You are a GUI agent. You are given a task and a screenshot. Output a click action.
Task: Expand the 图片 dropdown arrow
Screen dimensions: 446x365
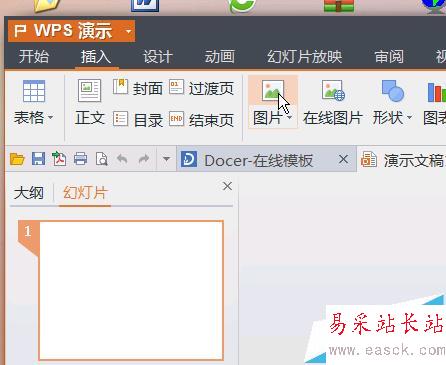pos(289,118)
